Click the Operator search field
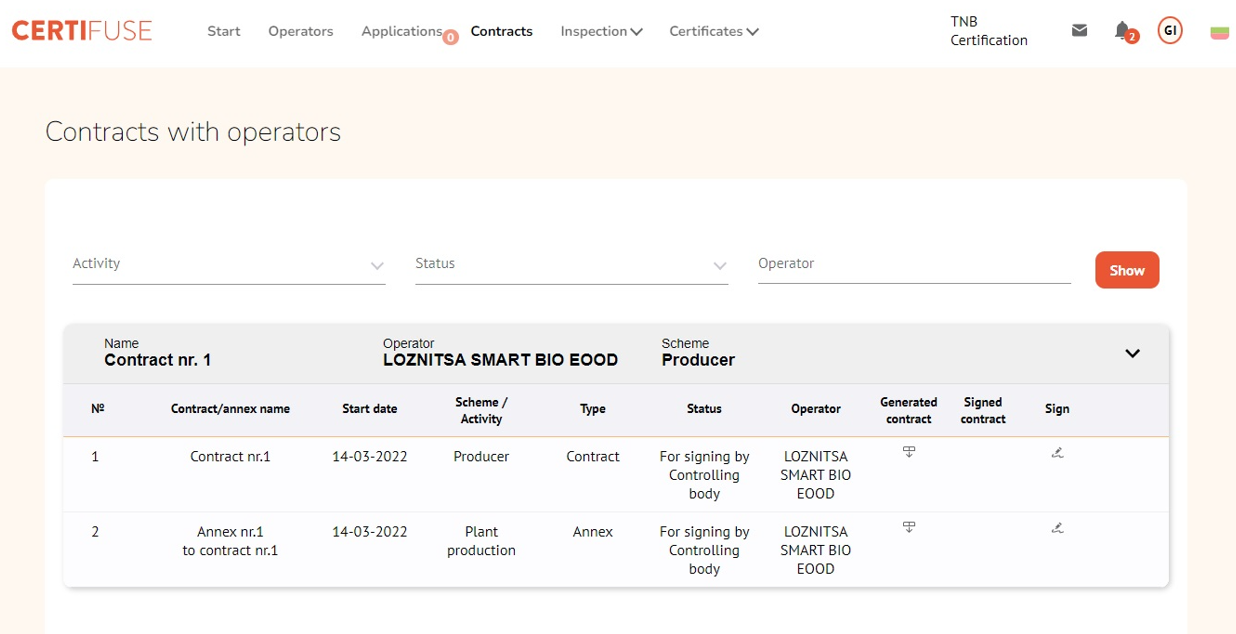1236x634 pixels. click(x=913, y=265)
